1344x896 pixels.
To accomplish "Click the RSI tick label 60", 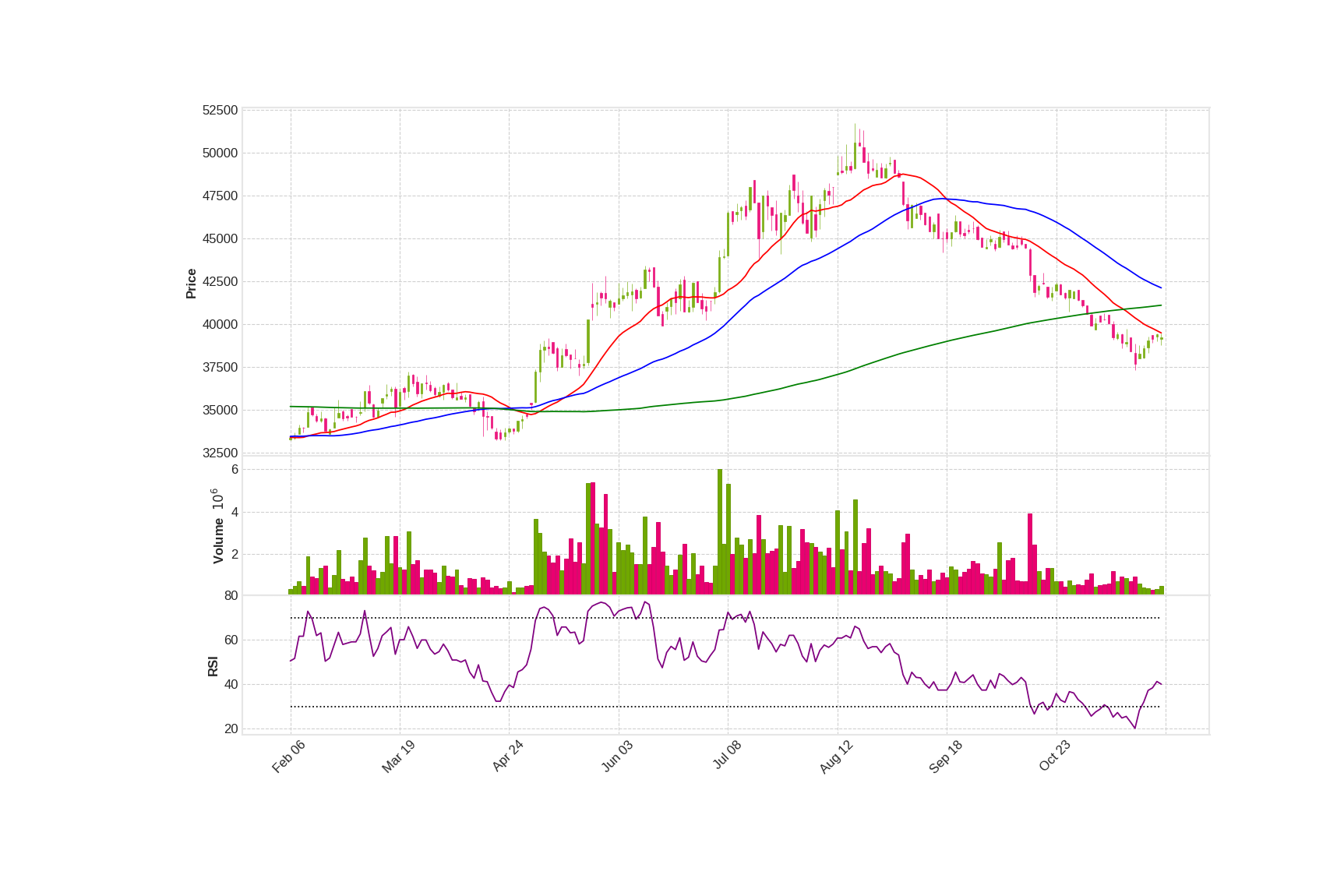I will tap(231, 640).
